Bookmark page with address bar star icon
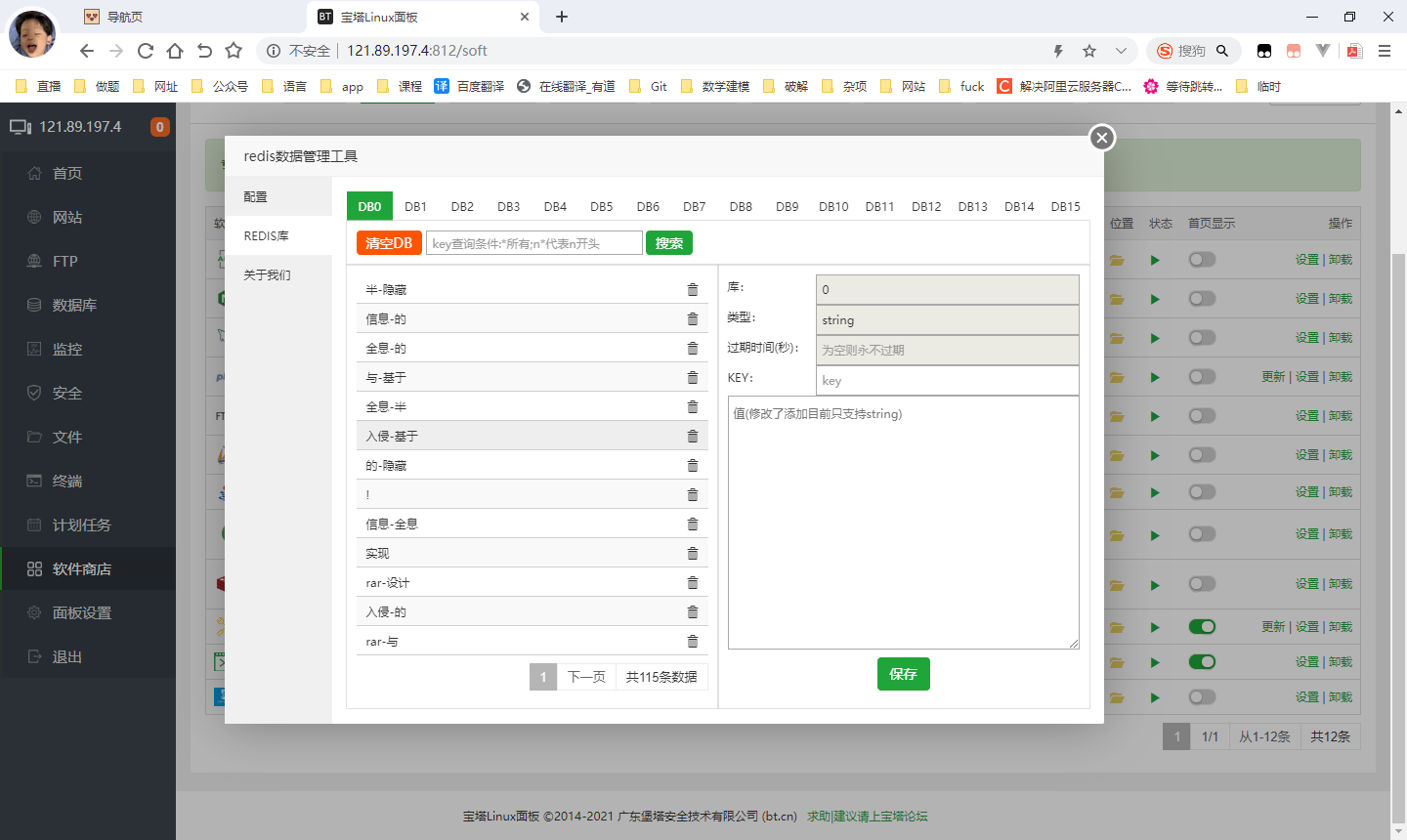The image size is (1407, 840). [x=1089, y=51]
